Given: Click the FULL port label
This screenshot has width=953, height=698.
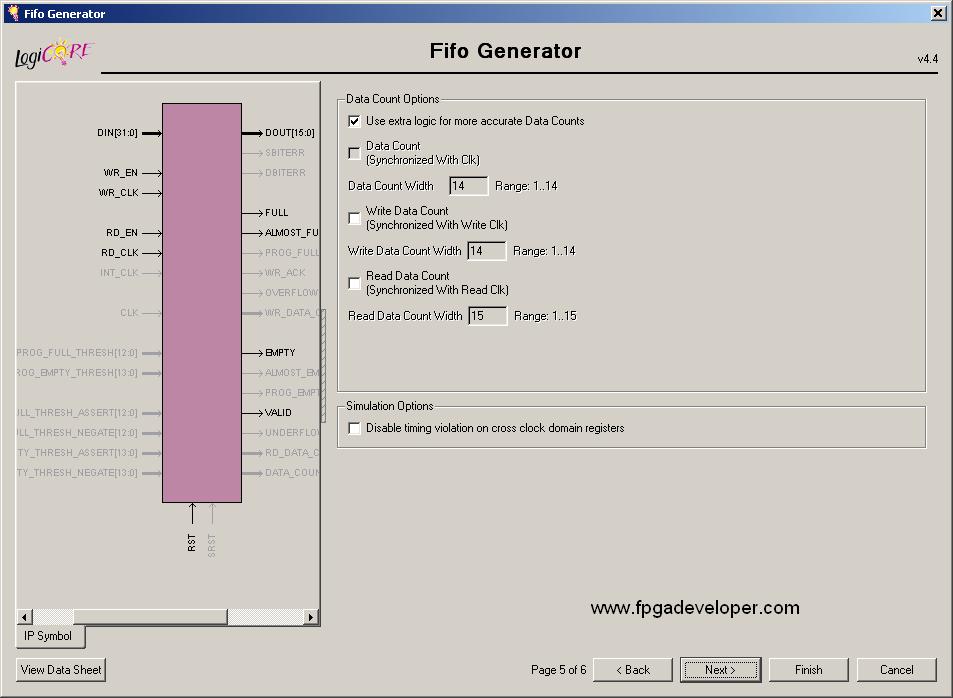Looking at the screenshot, I should (277, 213).
